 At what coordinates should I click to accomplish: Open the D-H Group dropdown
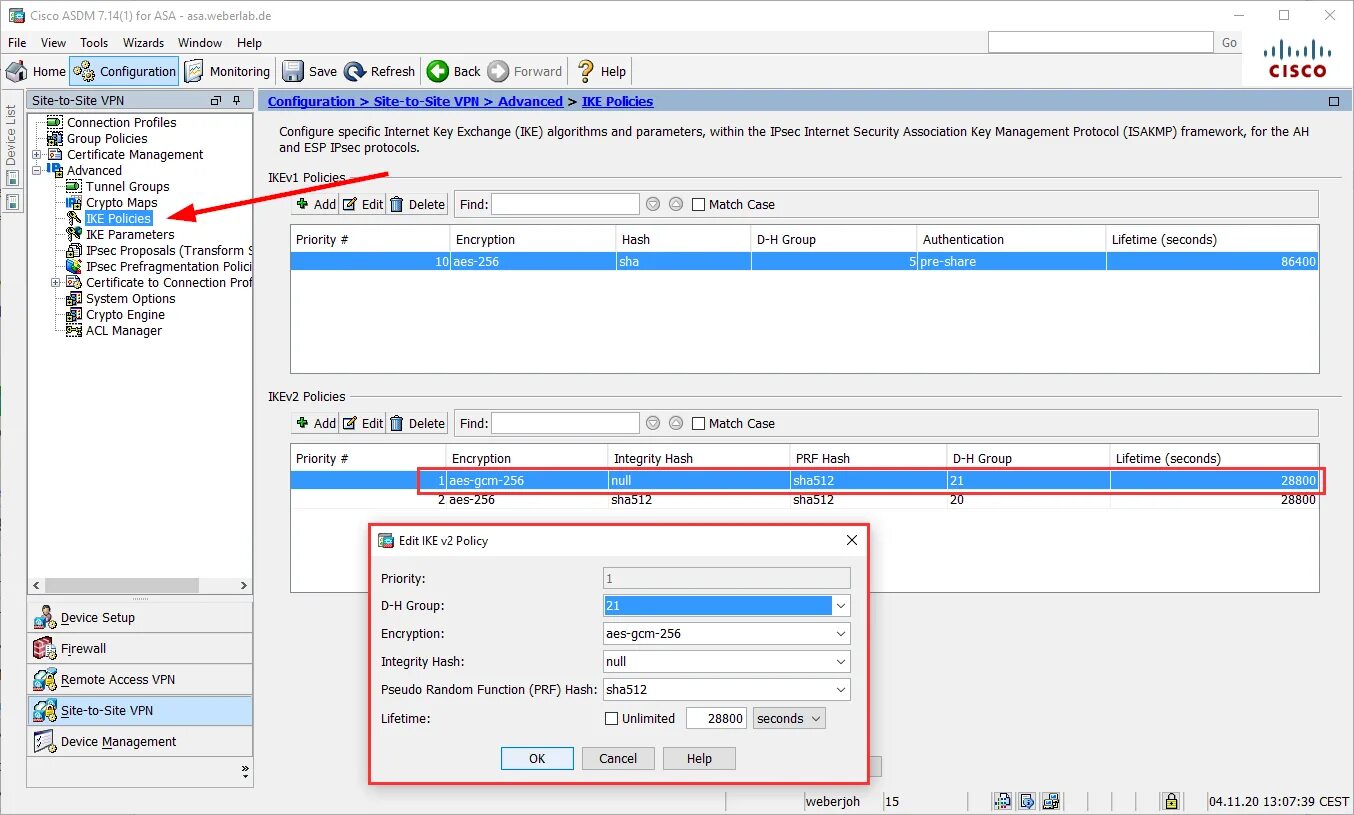tap(841, 605)
